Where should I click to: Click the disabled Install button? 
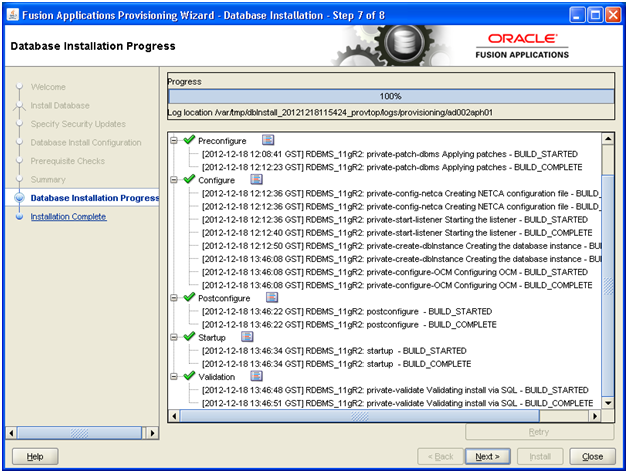point(540,457)
